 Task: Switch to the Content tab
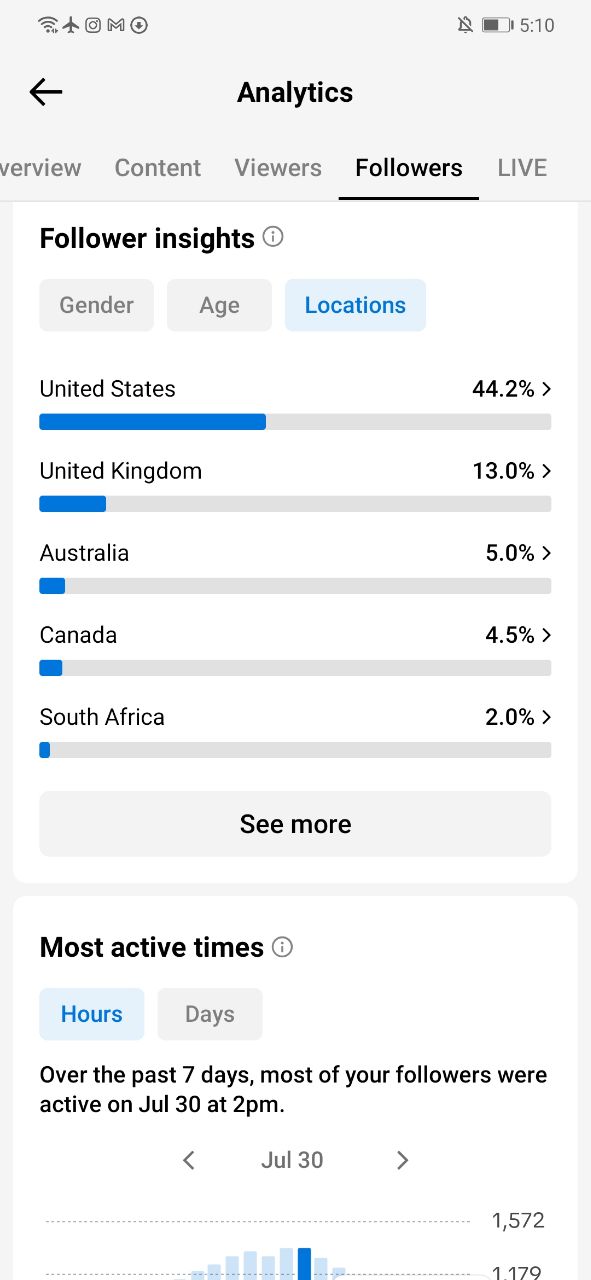[158, 168]
